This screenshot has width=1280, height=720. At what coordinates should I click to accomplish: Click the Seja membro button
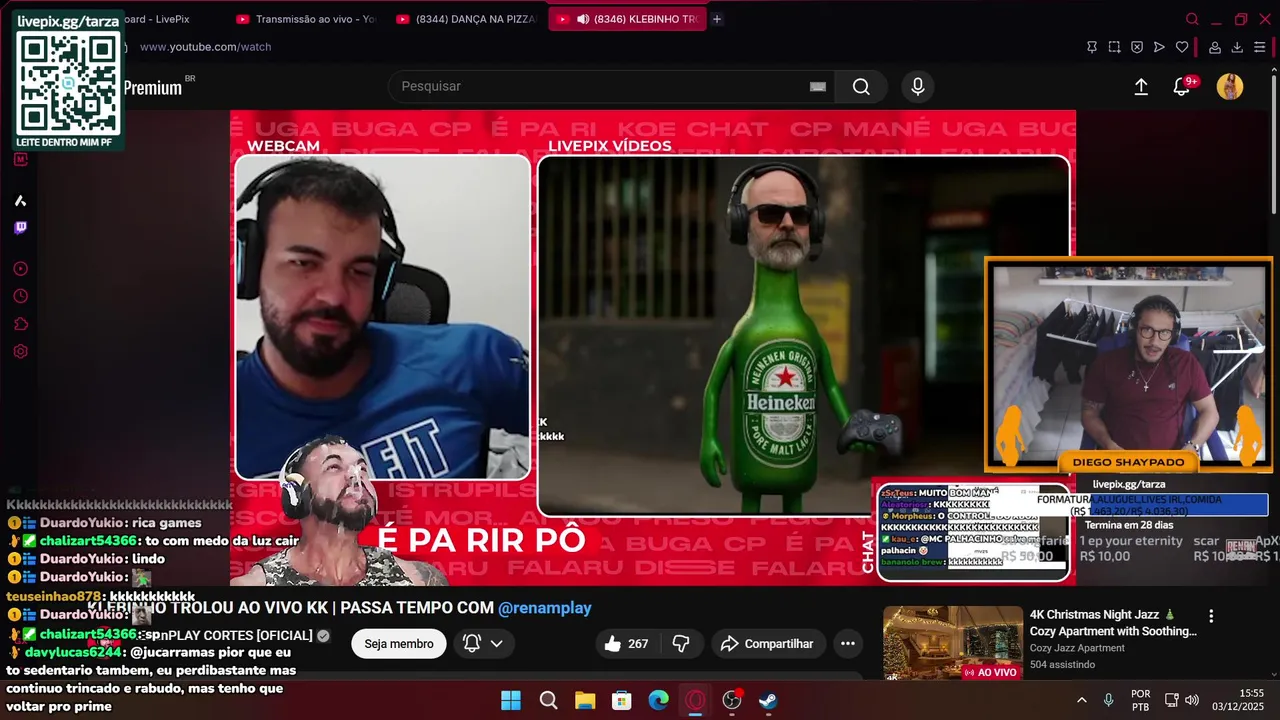point(399,644)
